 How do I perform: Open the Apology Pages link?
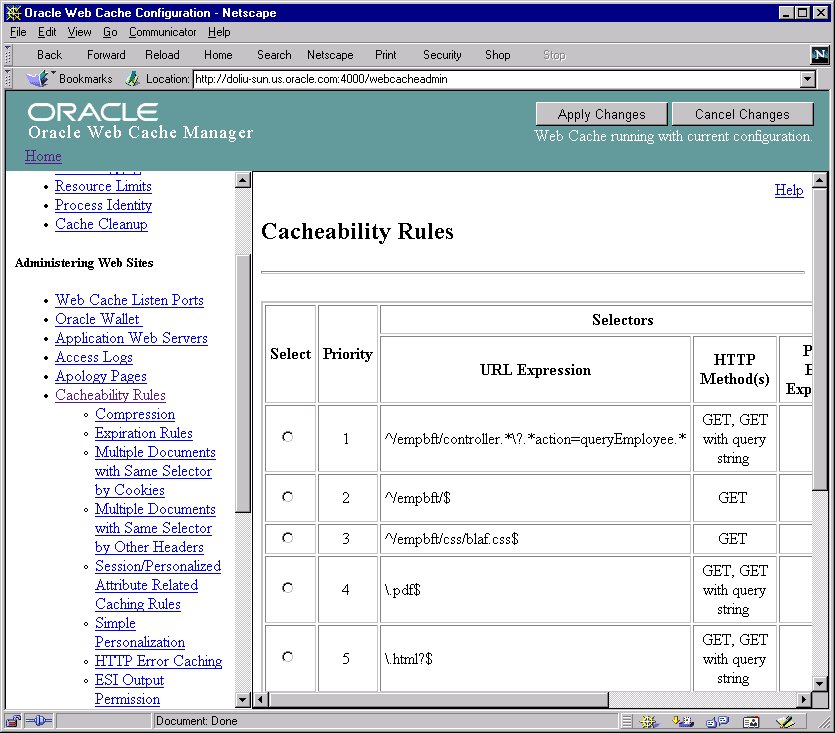point(101,376)
